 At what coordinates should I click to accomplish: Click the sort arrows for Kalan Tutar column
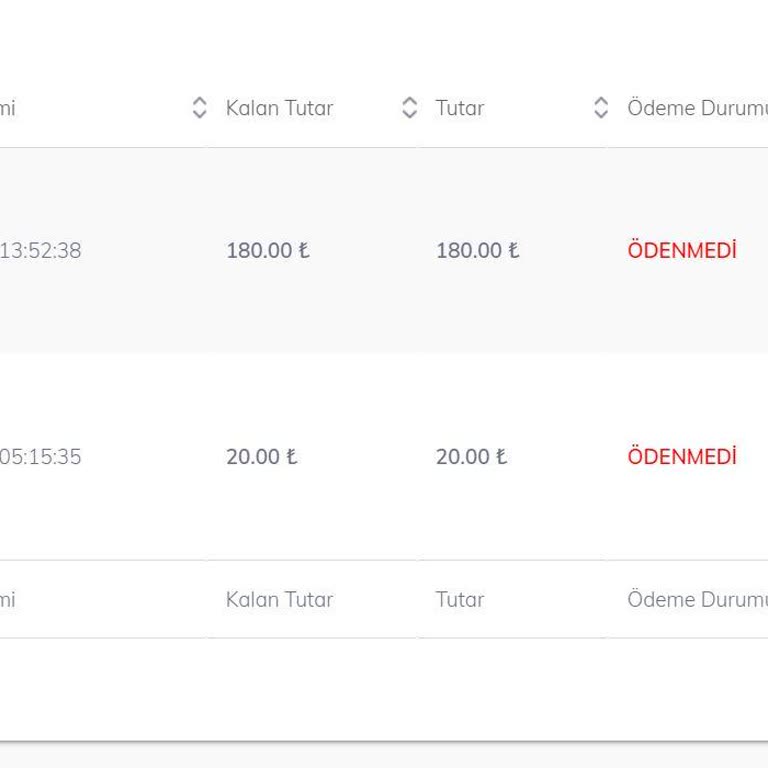[409, 108]
